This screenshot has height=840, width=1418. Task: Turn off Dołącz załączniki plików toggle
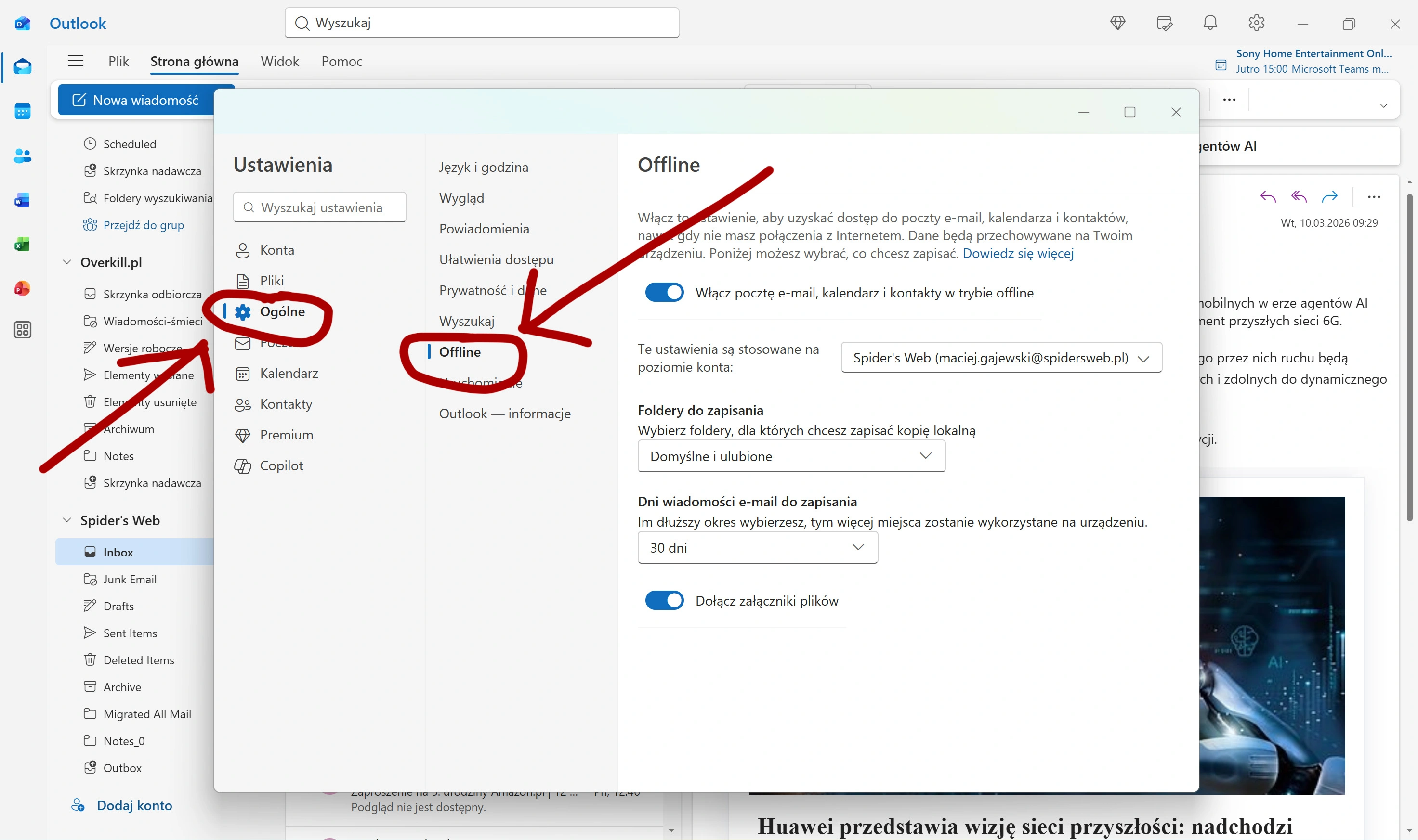coord(664,601)
